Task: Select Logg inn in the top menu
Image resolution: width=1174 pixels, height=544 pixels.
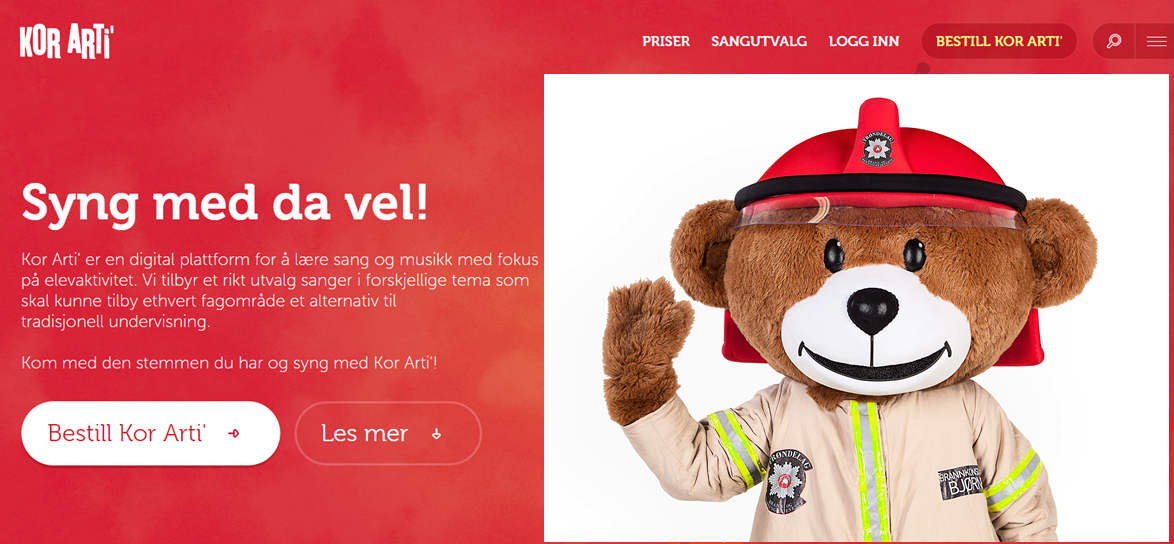Action: click(864, 41)
